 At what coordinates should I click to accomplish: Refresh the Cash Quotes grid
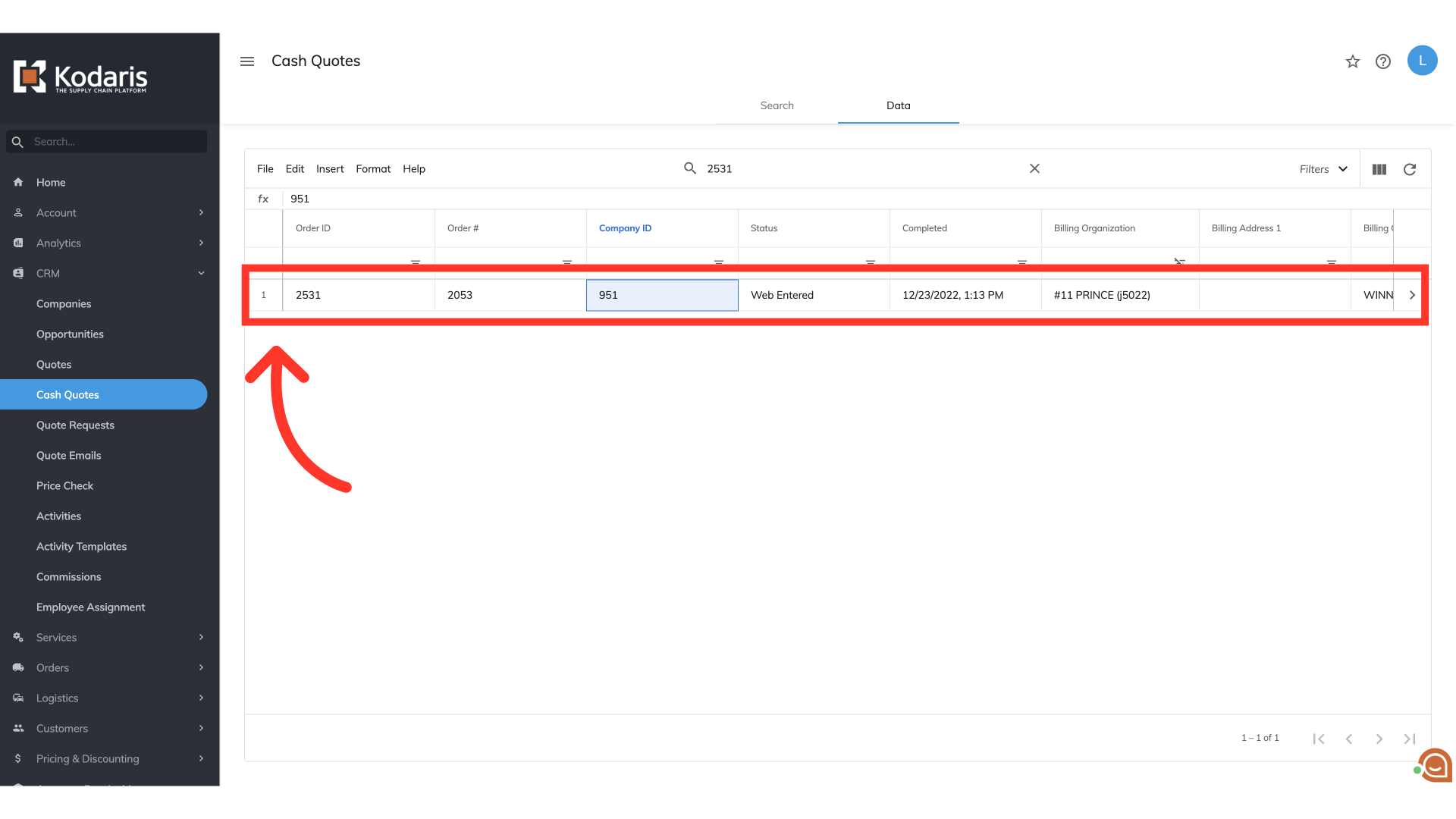click(x=1410, y=169)
